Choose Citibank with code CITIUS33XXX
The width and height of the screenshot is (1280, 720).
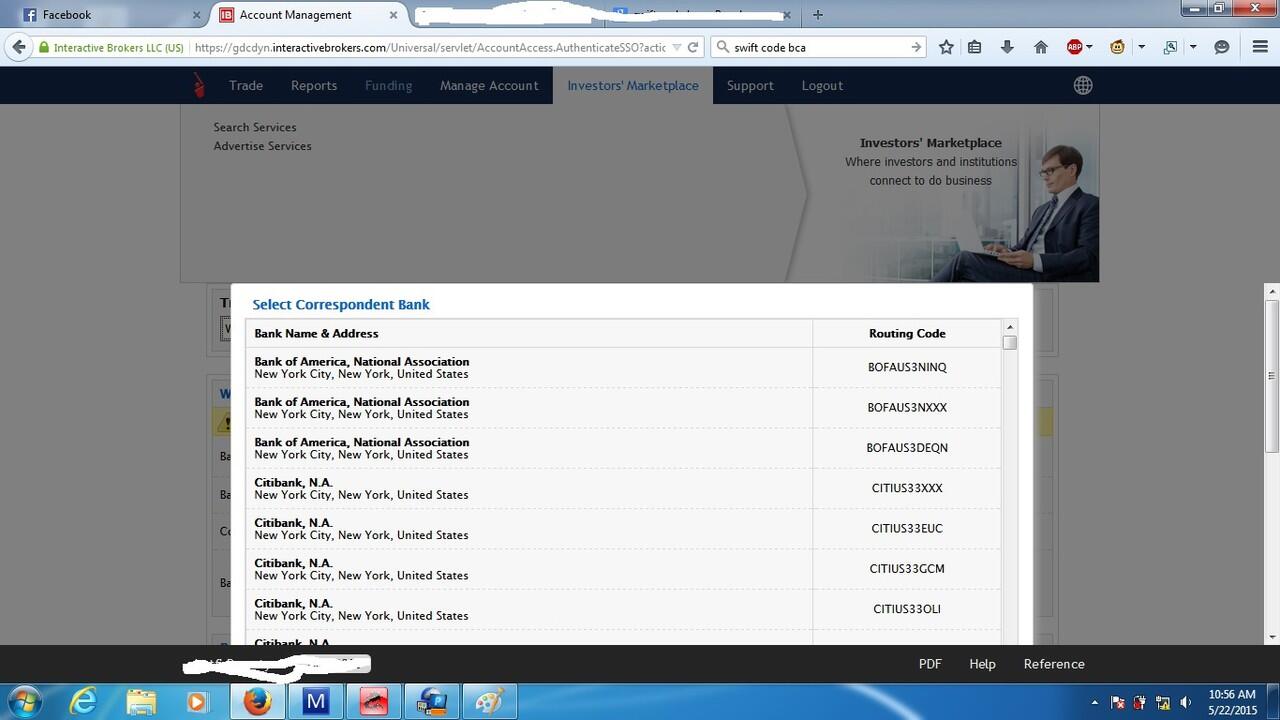coord(623,488)
